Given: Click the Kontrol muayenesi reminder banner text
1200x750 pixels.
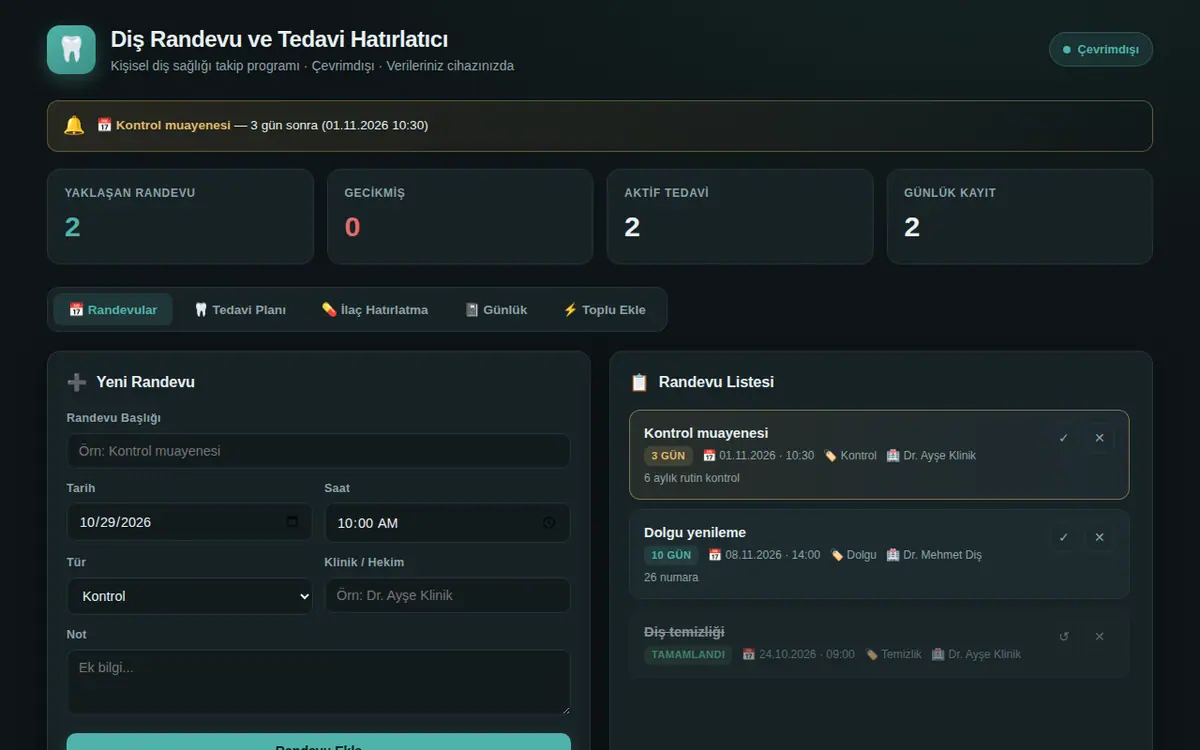Looking at the screenshot, I should (x=262, y=126).
